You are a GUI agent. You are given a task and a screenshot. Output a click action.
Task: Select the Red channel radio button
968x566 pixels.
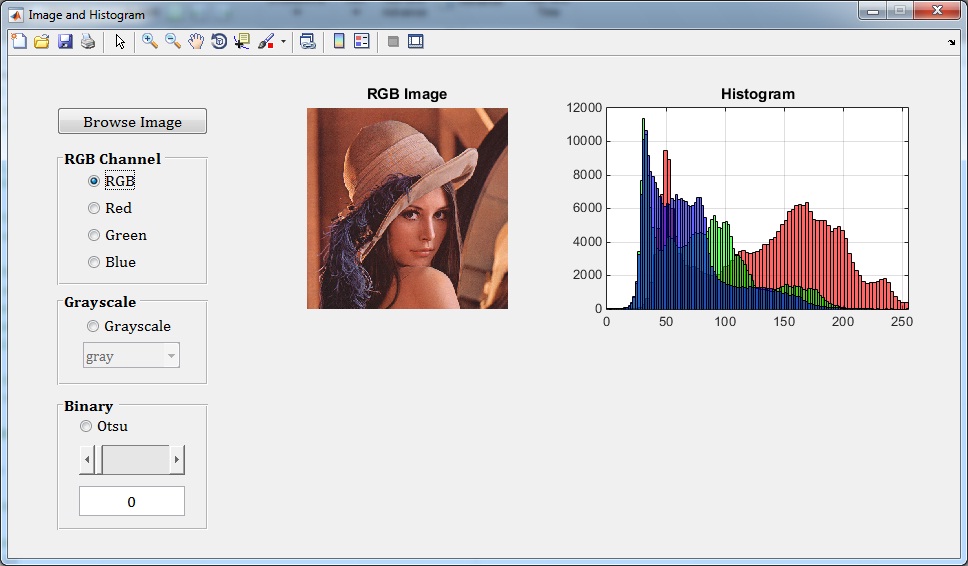tap(94, 208)
